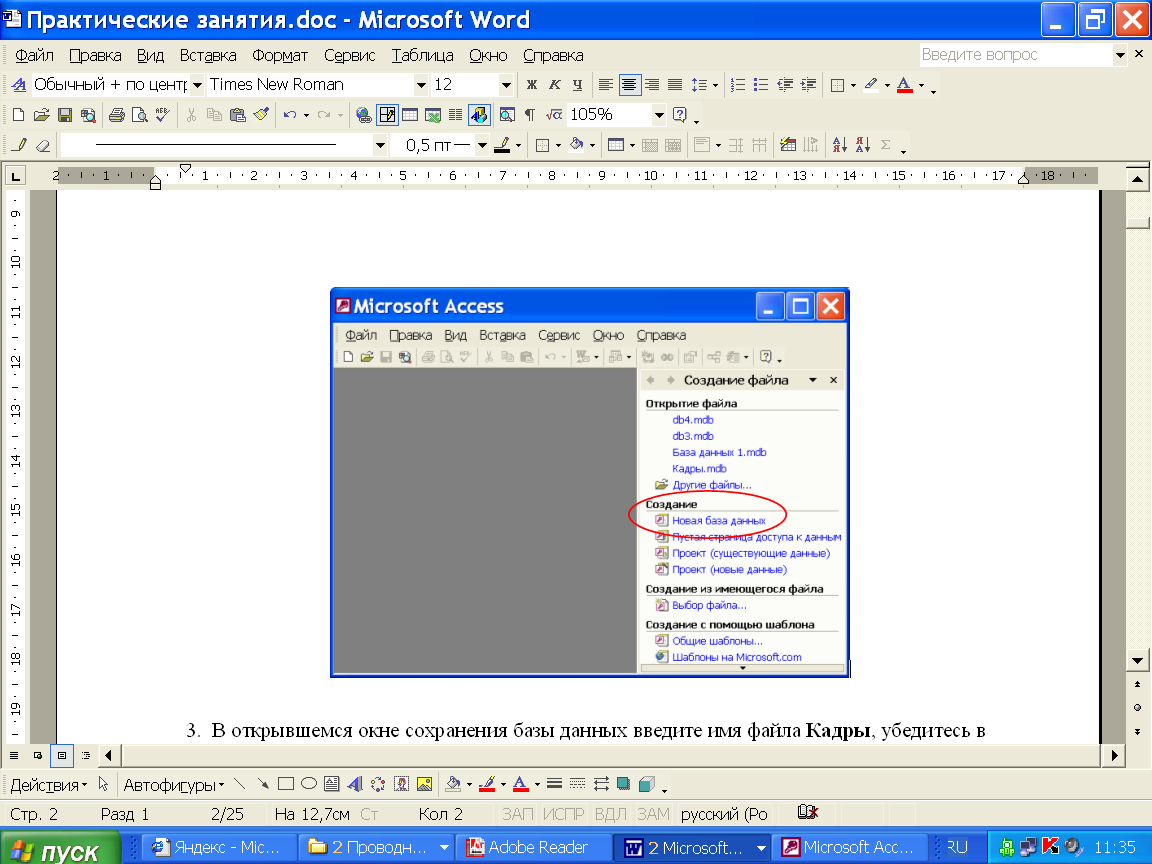
Task: Create a new blank Word document
Action: tap(18, 115)
